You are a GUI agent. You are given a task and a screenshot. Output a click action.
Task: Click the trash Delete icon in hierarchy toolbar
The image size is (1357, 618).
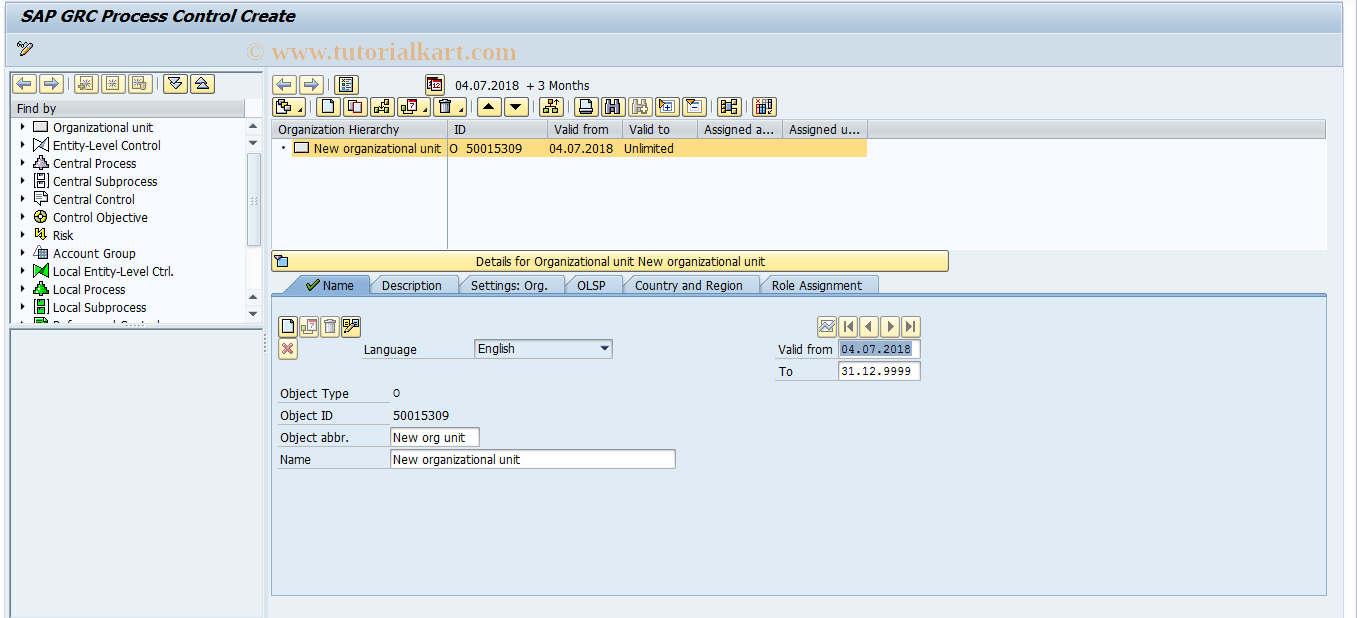tap(448, 107)
